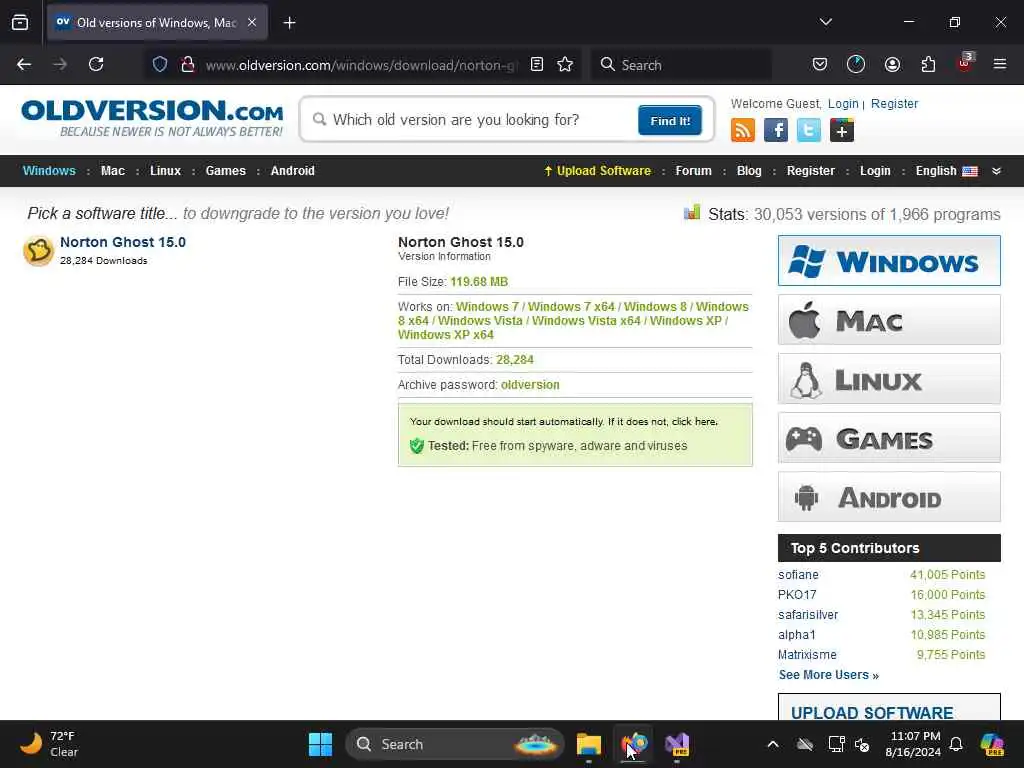Expand the English language dropdown chevron
1024x768 pixels.
tap(996, 171)
